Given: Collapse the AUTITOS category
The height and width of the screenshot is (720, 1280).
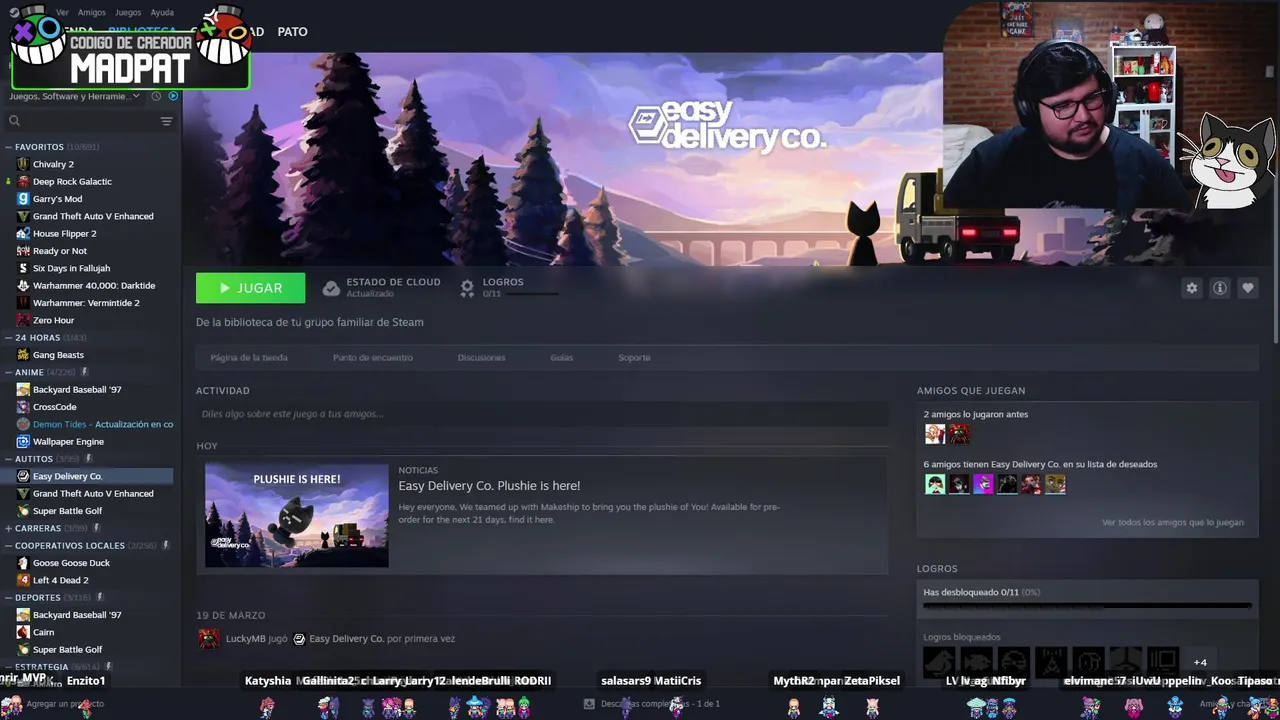Looking at the screenshot, I should tap(8, 459).
